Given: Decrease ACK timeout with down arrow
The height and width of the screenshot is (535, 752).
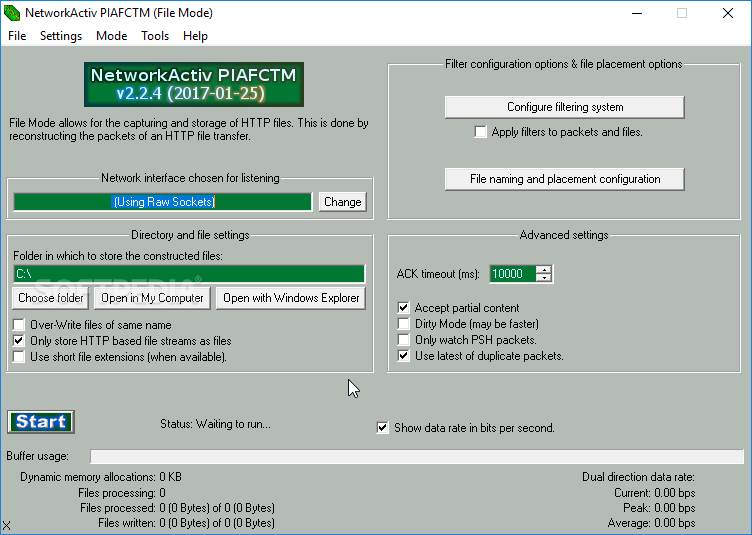Looking at the screenshot, I should click(543, 278).
